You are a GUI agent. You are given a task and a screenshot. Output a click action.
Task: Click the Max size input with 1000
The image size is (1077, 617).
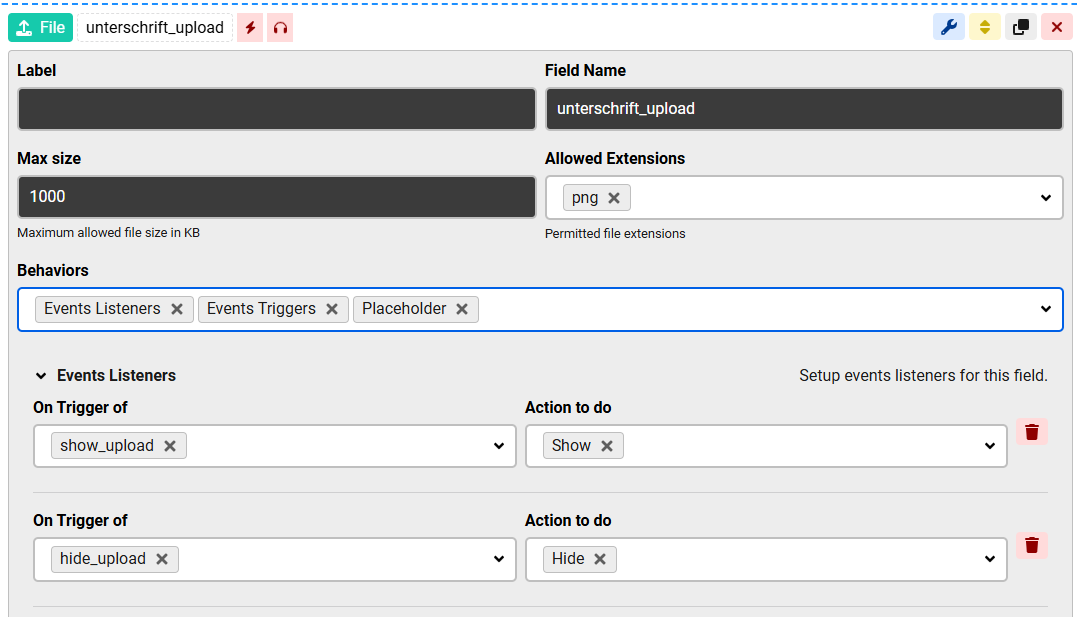coord(276,197)
